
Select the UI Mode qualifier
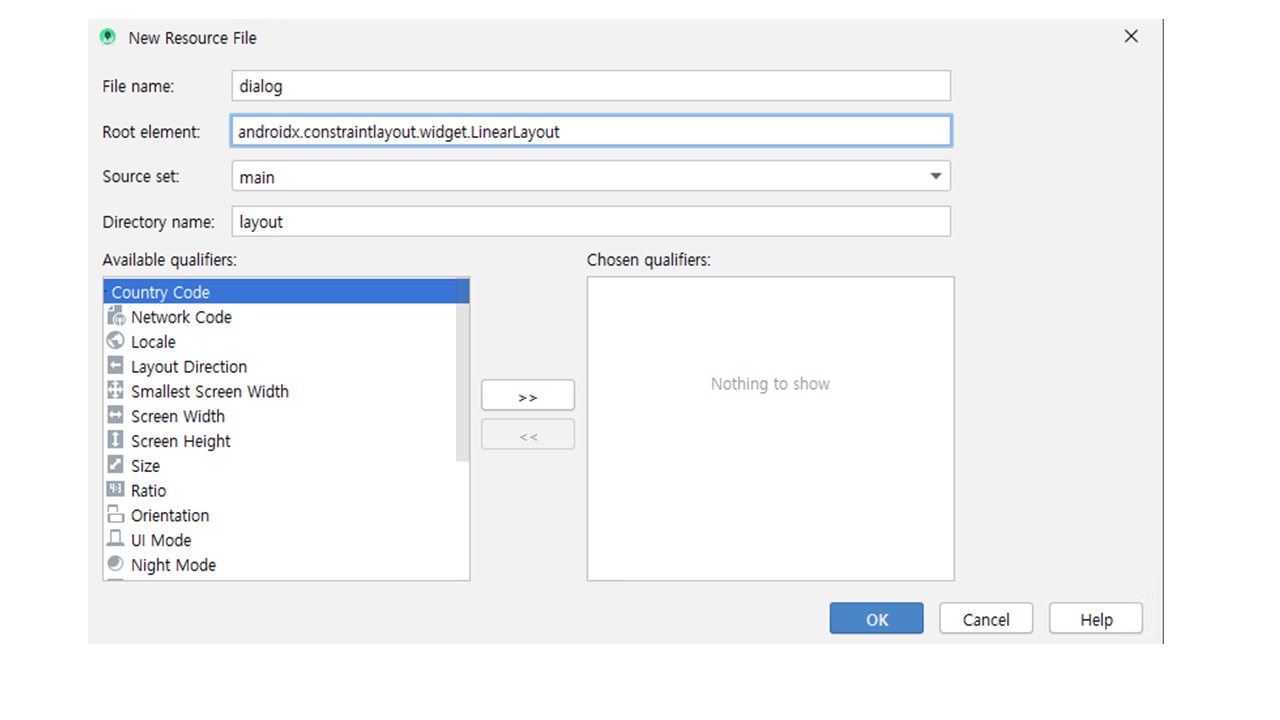coord(161,540)
